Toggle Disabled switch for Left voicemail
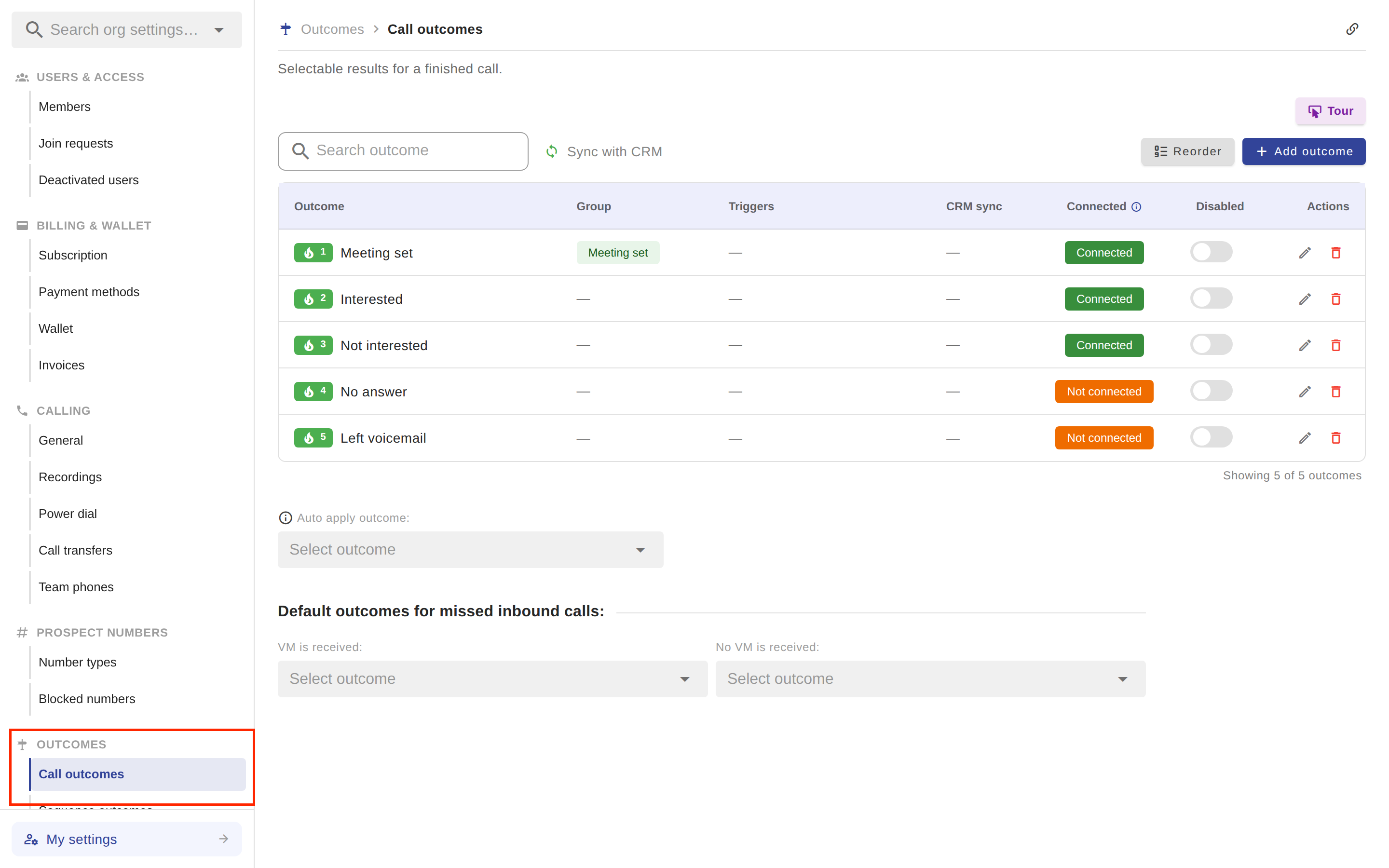This screenshot has width=1389, height=868. (1211, 437)
